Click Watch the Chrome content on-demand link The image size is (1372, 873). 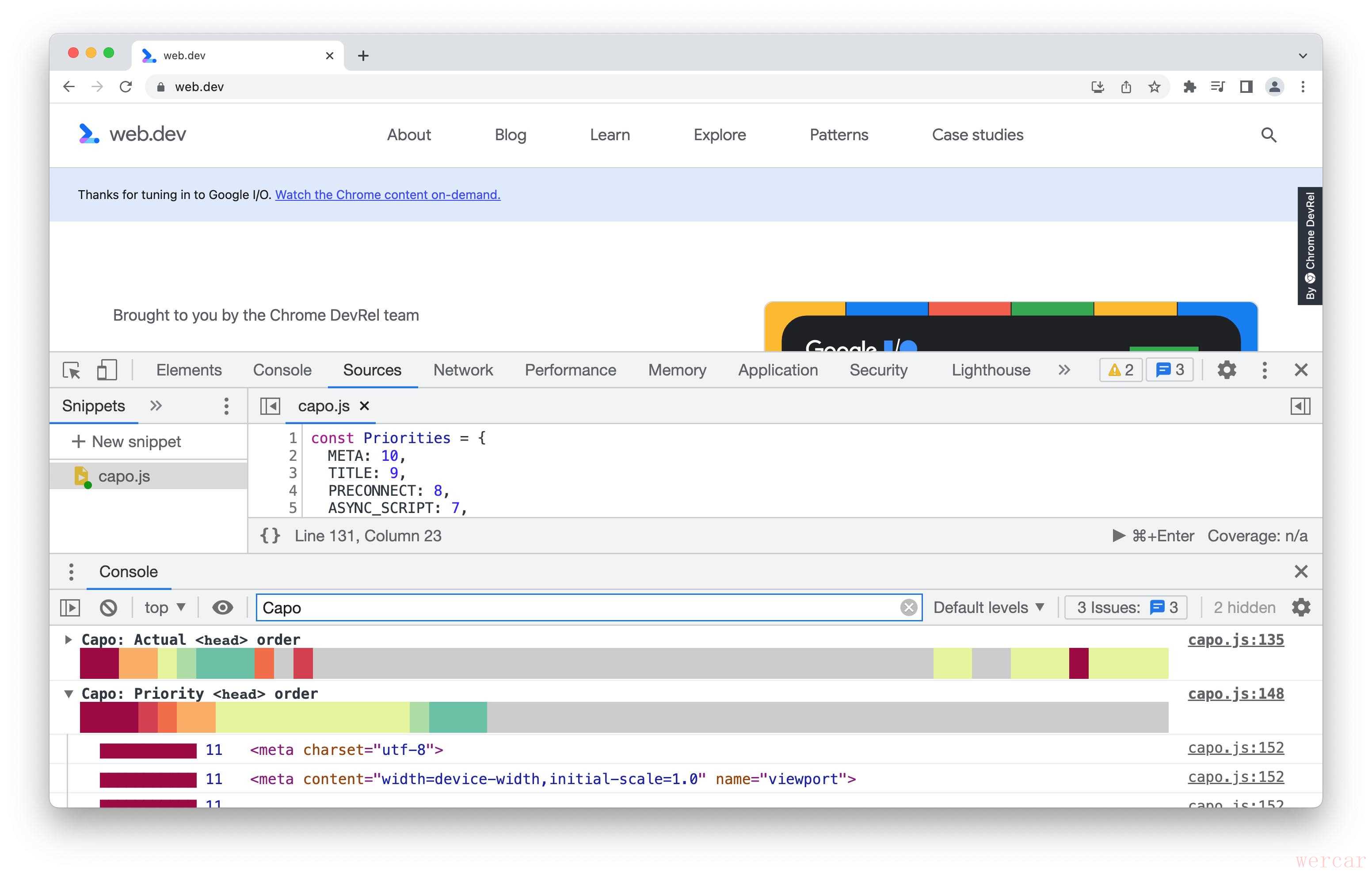point(388,195)
